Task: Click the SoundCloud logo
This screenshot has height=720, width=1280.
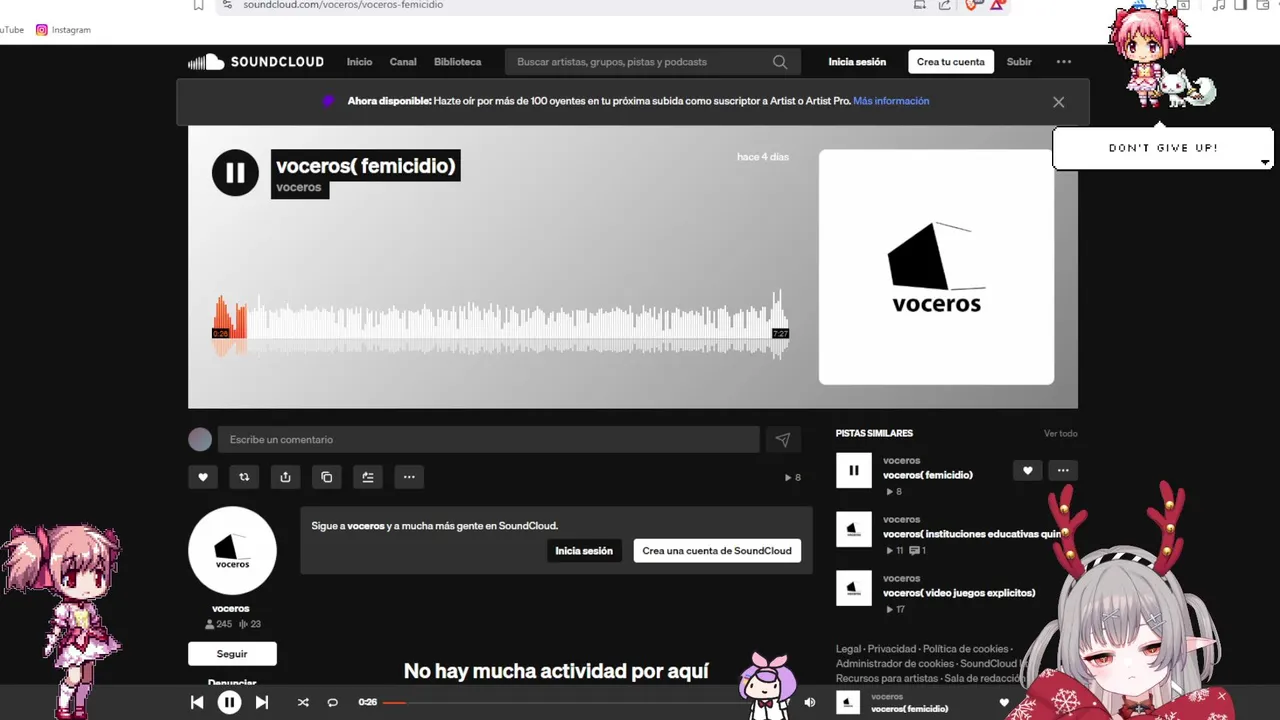Action: [256, 62]
